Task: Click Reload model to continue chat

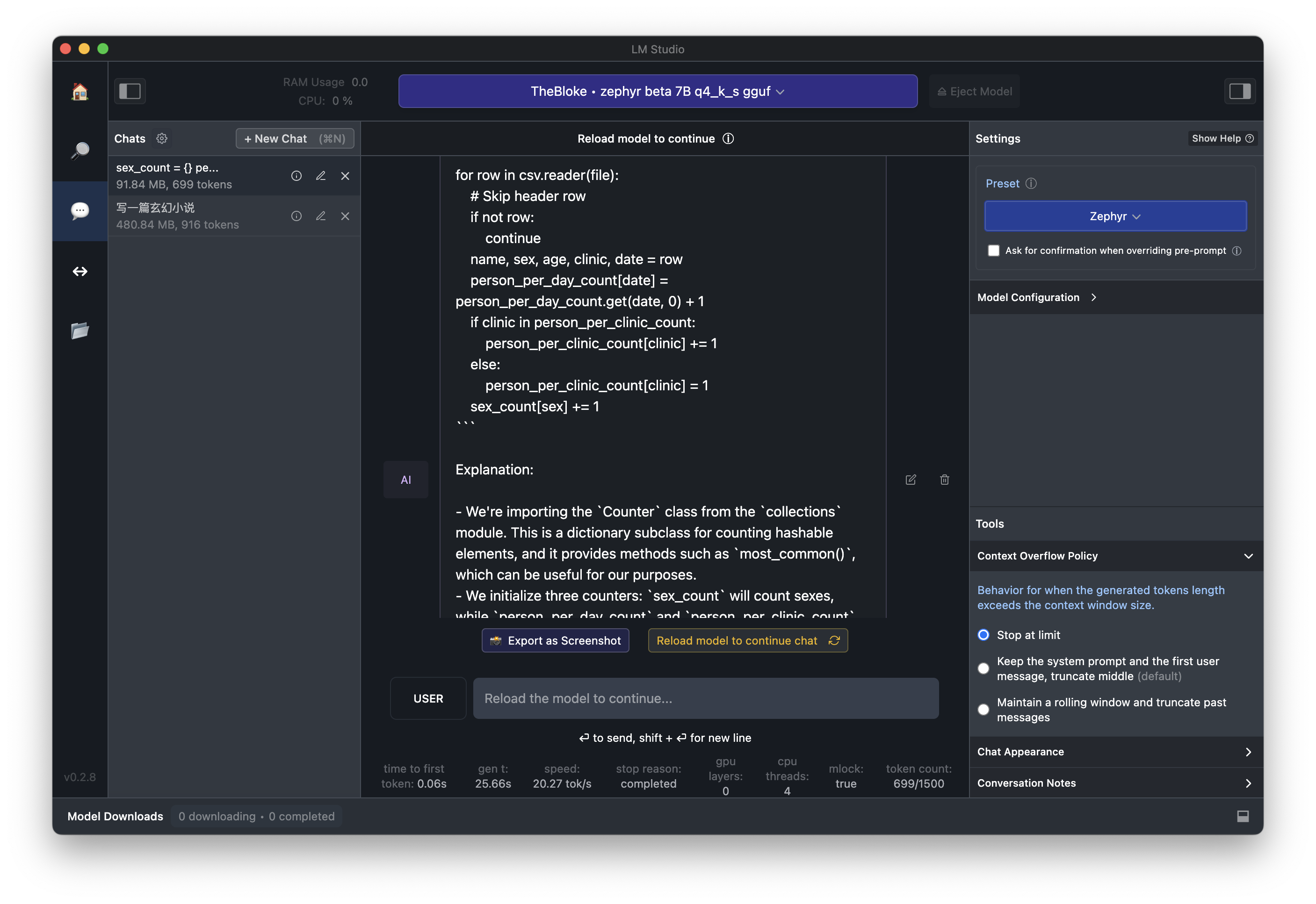Action: [x=747, y=641]
